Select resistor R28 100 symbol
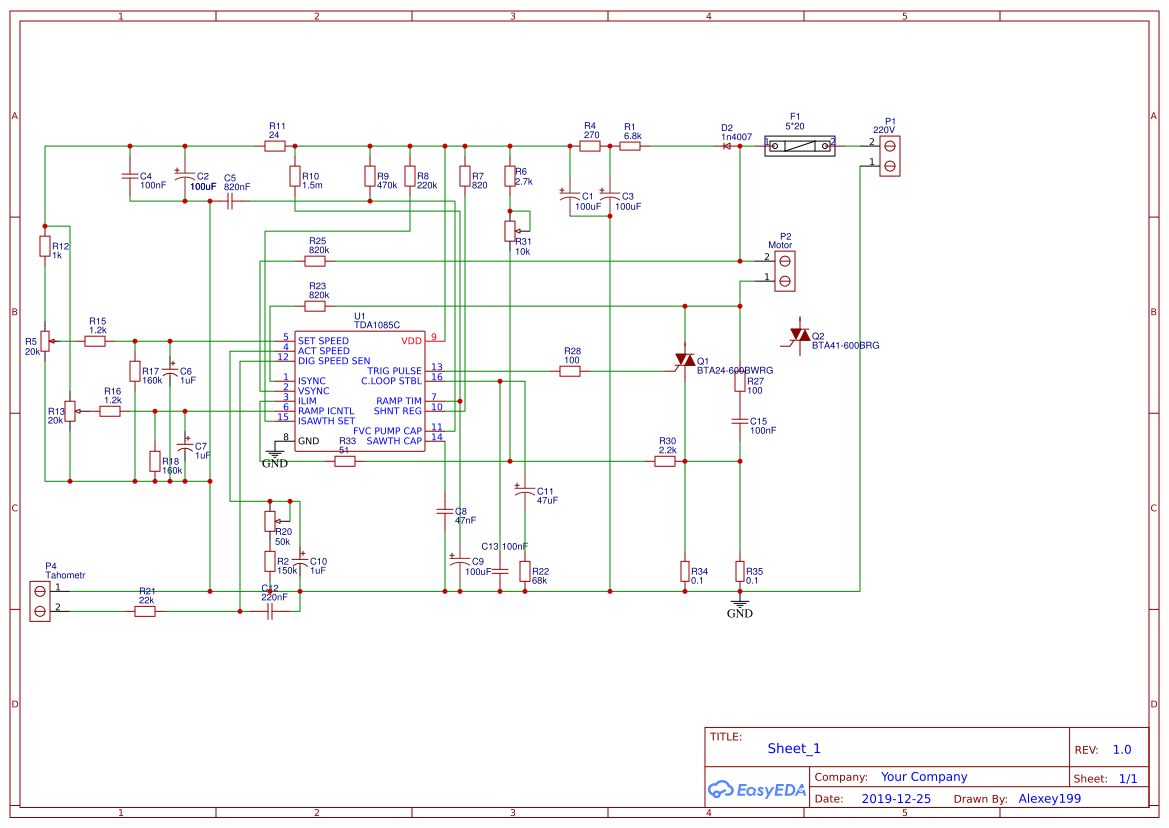The width and height of the screenshot is (1169, 828). [x=570, y=371]
